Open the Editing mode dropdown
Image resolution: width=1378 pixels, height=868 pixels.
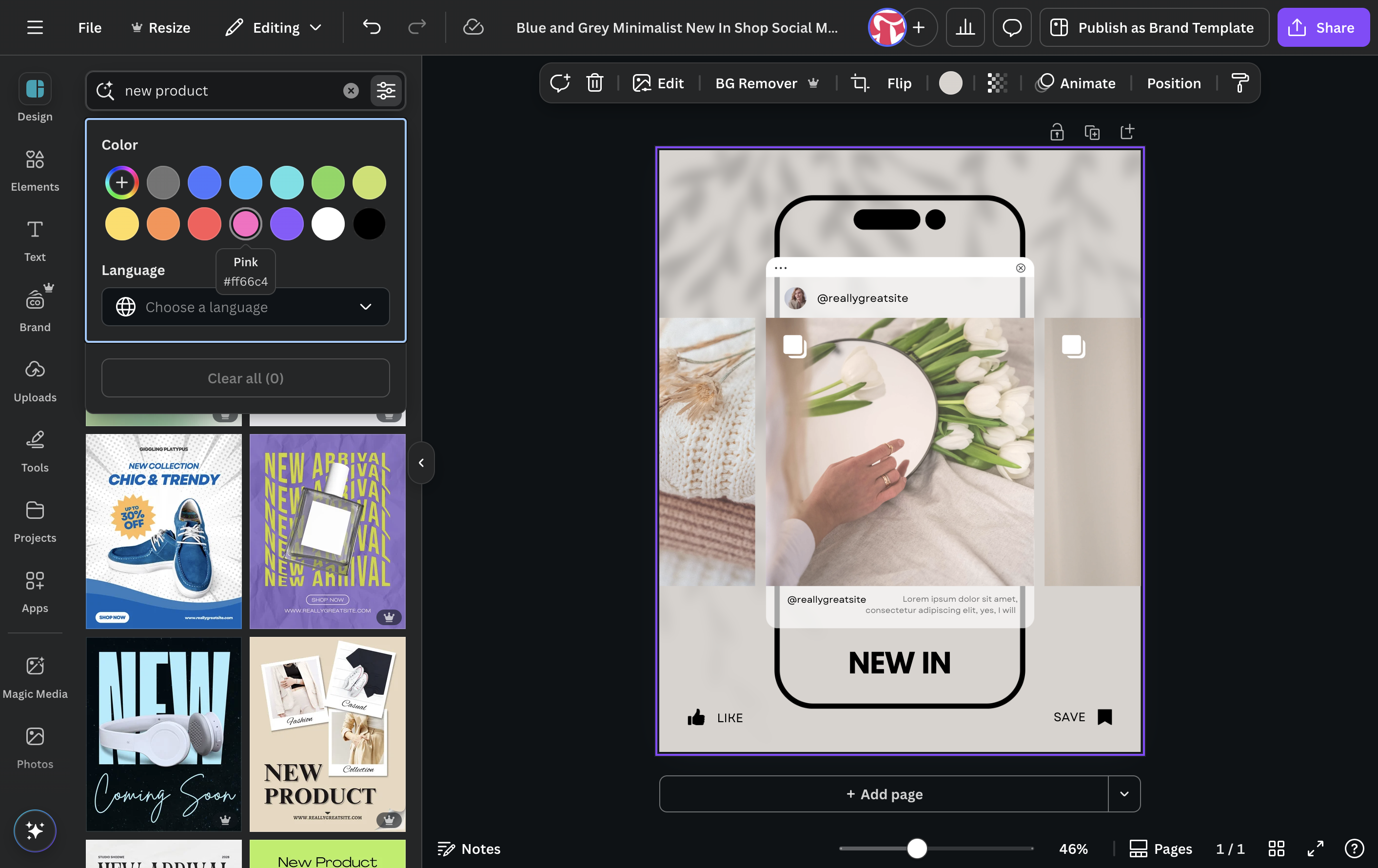point(274,27)
